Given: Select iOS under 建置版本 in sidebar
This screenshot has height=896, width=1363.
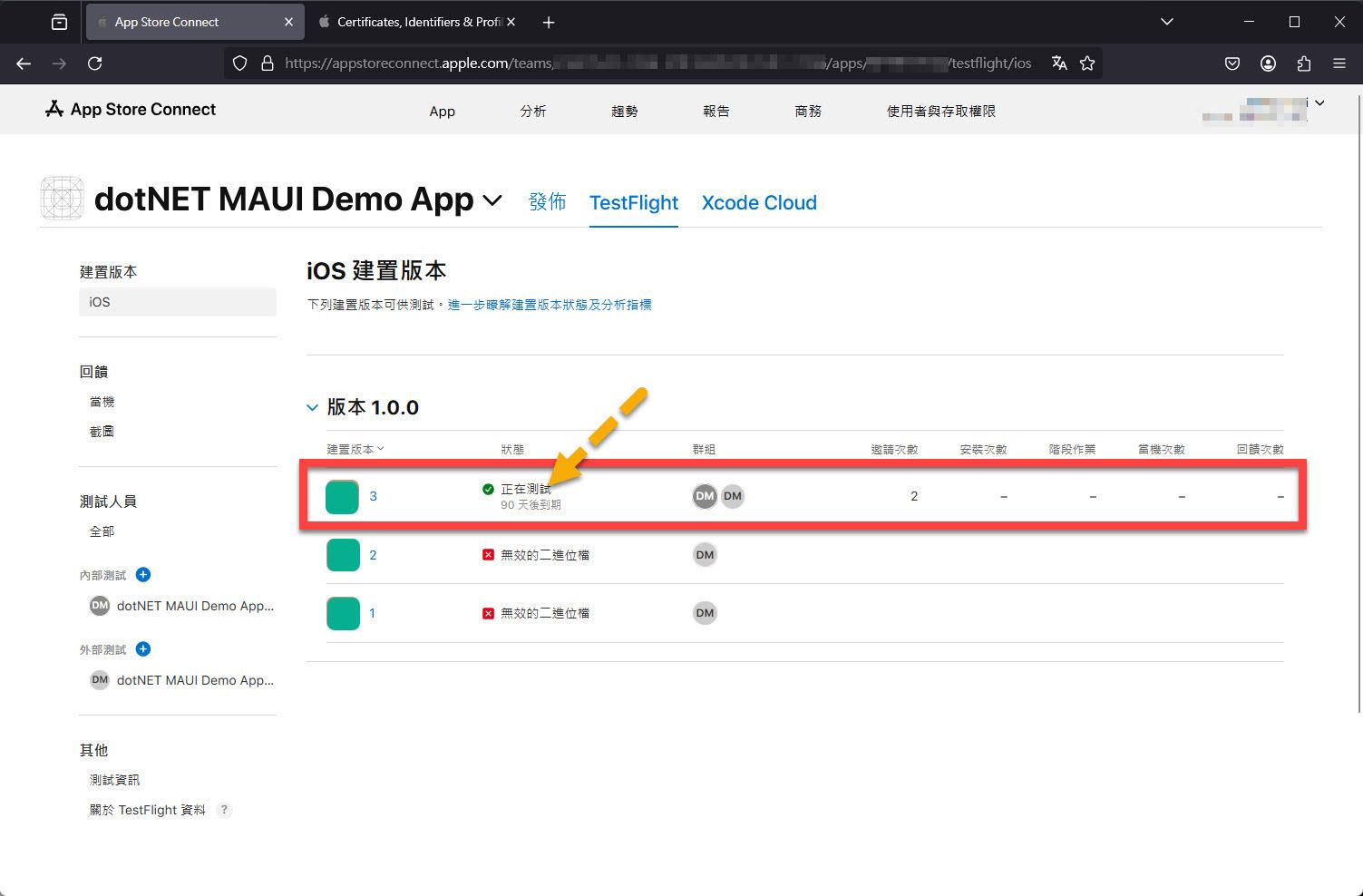Looking at the screenshot, I should [x=178, y=302].
